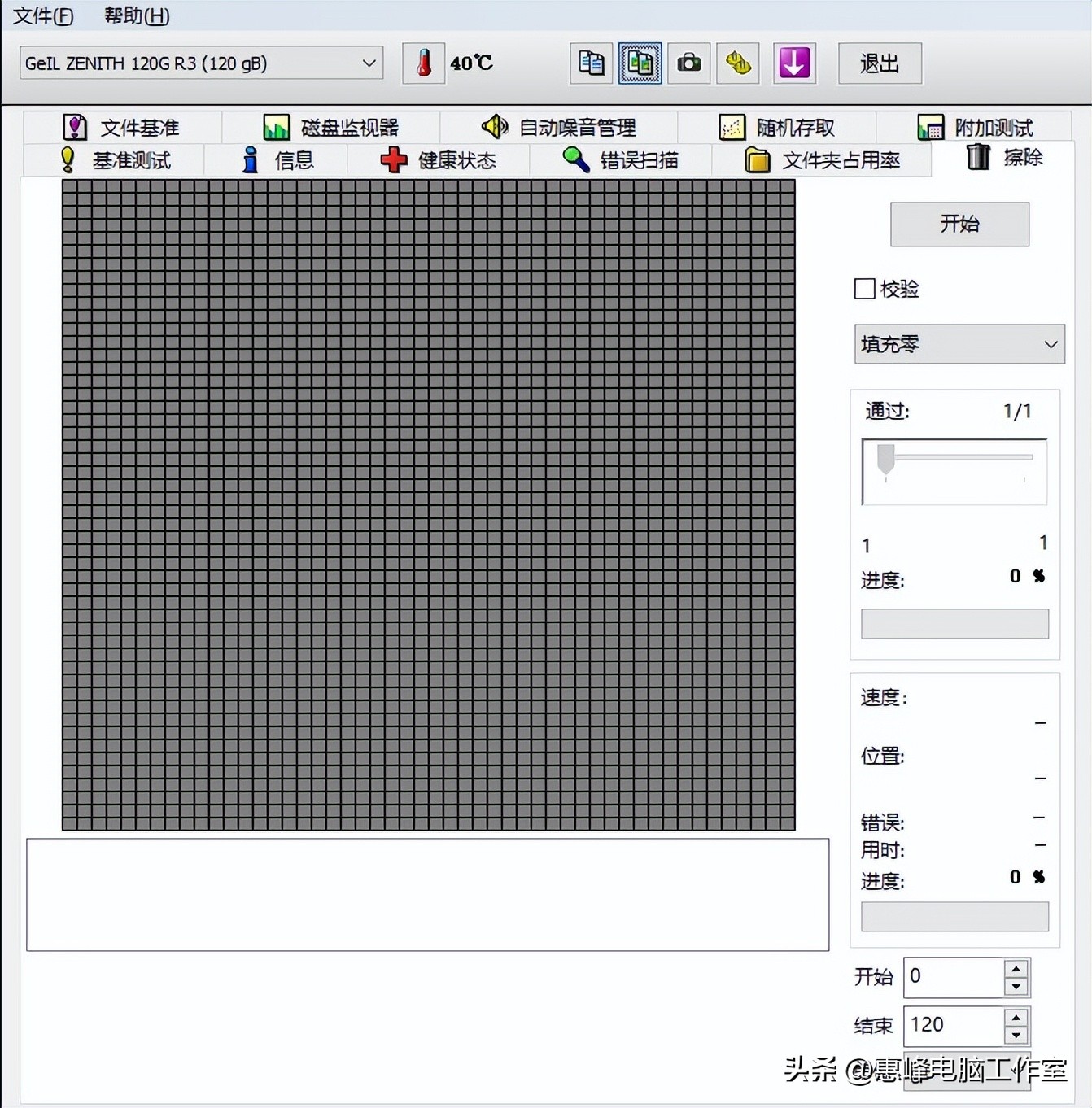This screenshot has width=1092, height=1108.
Task: Click the 基准测试 light bulb icon
Action: tap(68, 159)
